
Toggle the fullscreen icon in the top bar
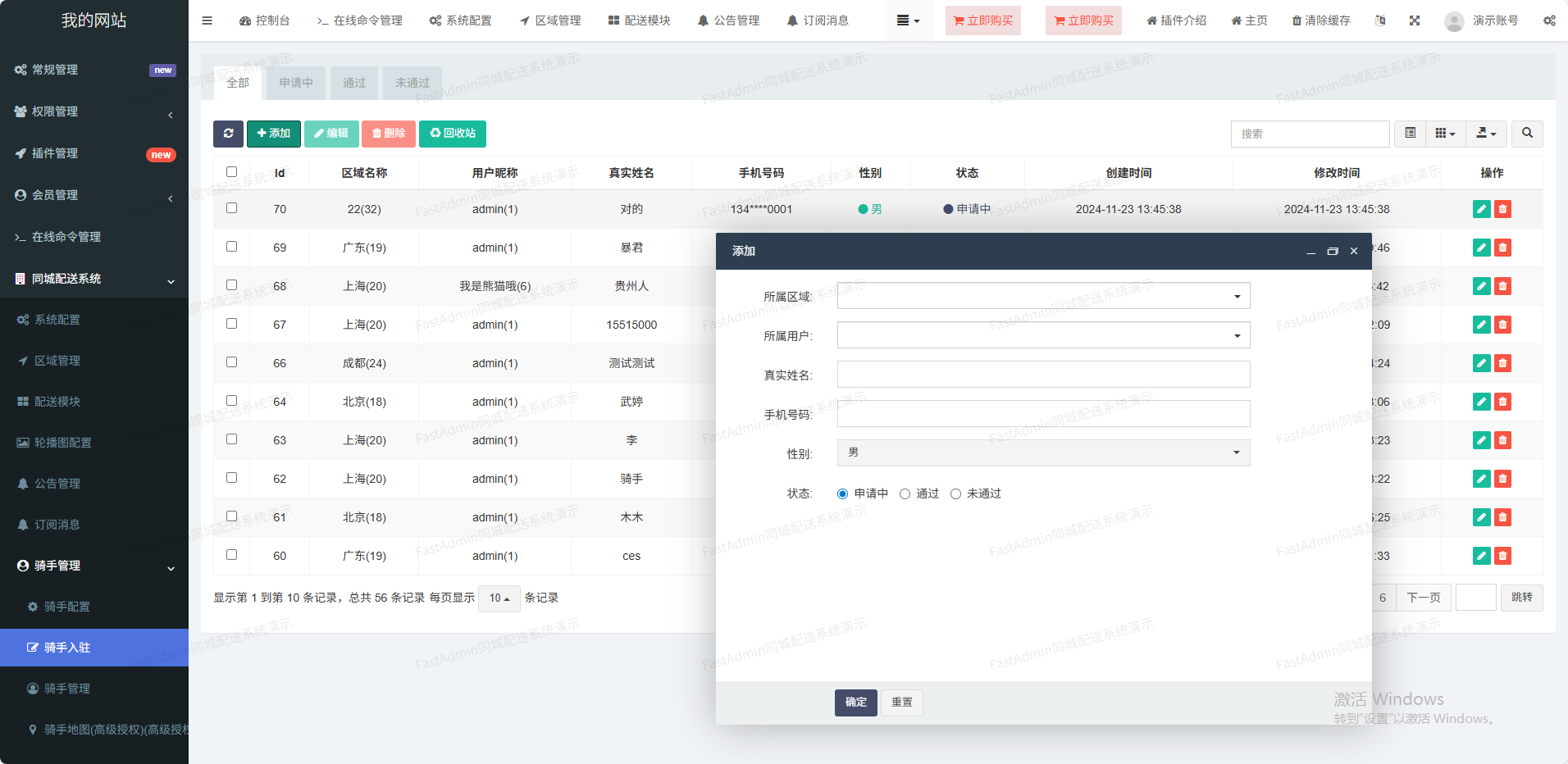pyautogui.click(x=1415, y=20)
